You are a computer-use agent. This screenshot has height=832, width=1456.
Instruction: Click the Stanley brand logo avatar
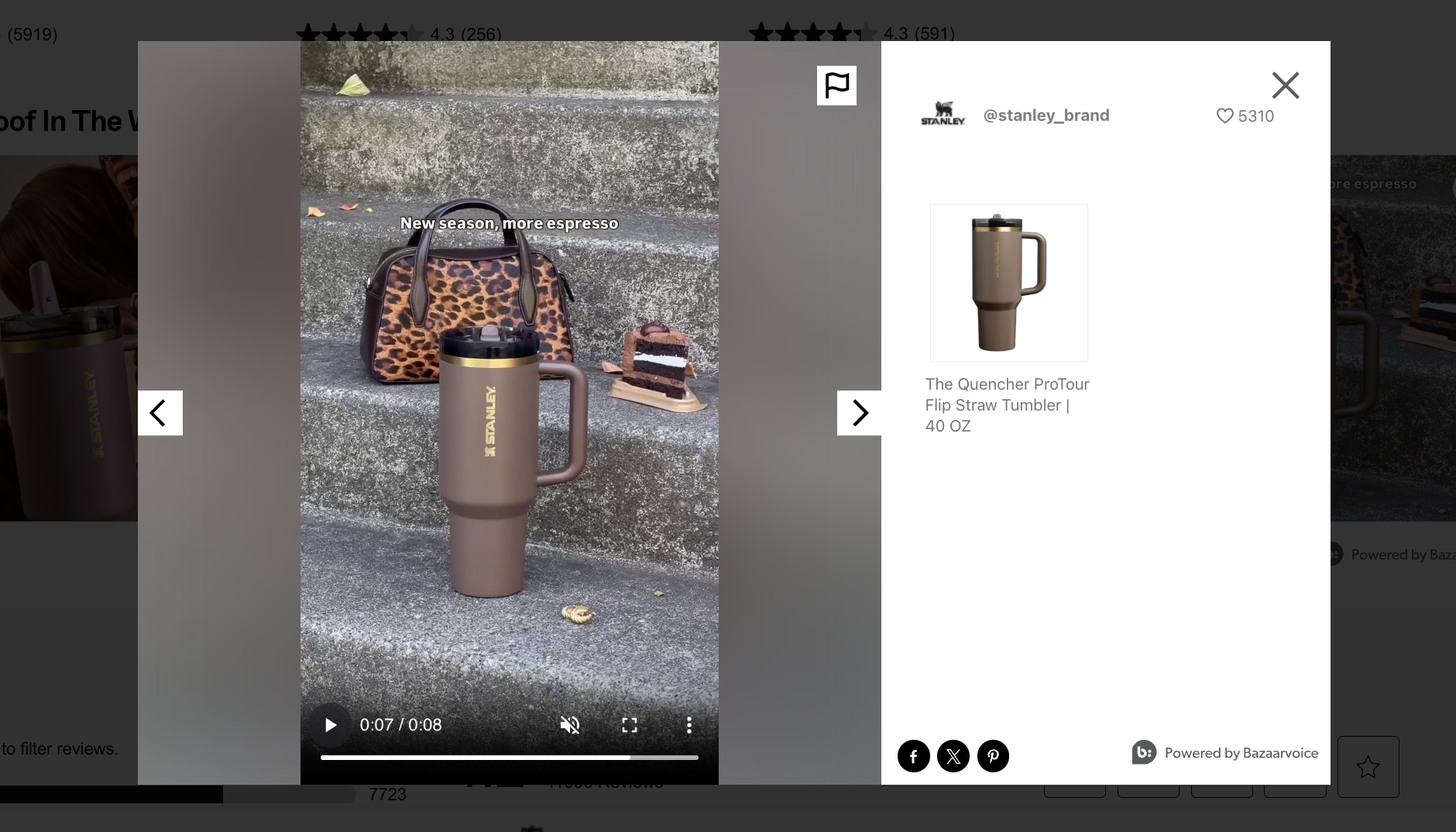click(x=943, y=113)
